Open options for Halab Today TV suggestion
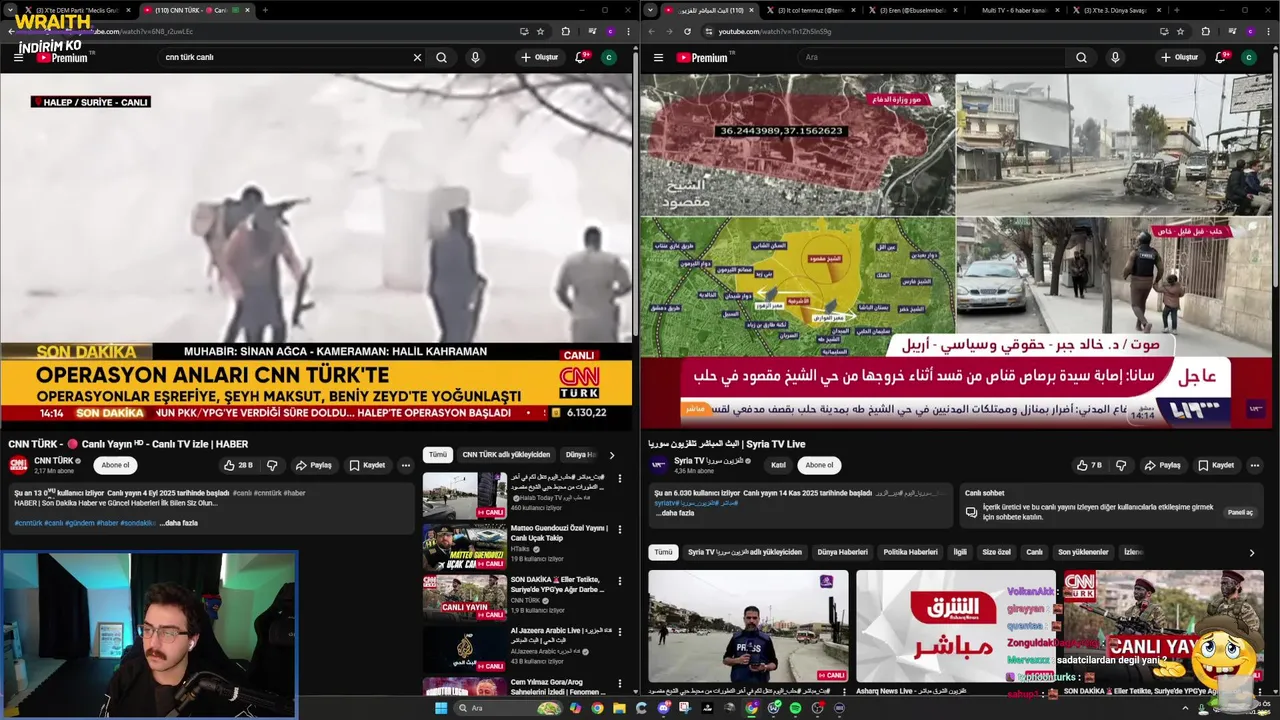 click(619, 478)
